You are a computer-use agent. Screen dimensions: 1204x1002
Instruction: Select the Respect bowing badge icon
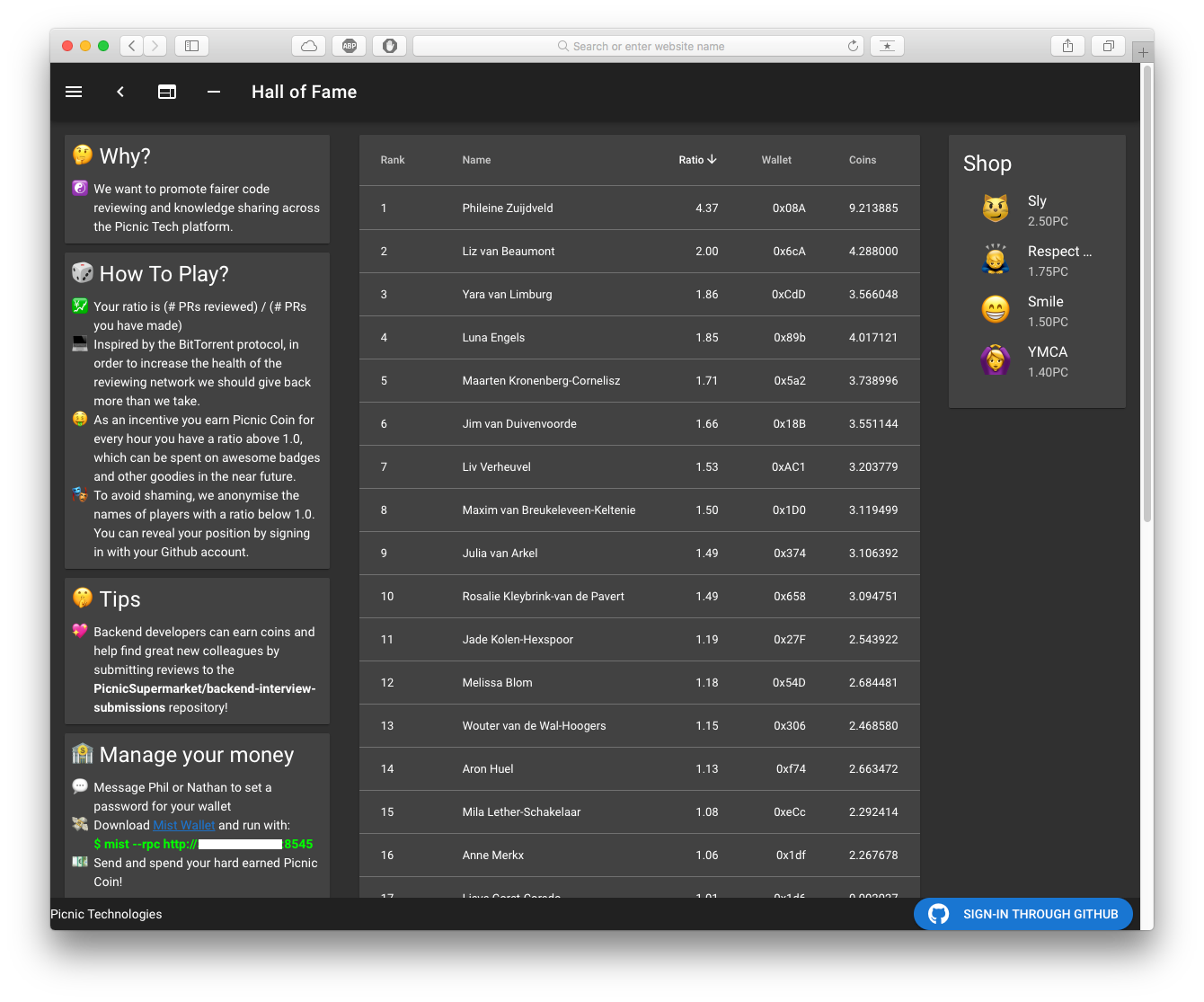point(996,260)
